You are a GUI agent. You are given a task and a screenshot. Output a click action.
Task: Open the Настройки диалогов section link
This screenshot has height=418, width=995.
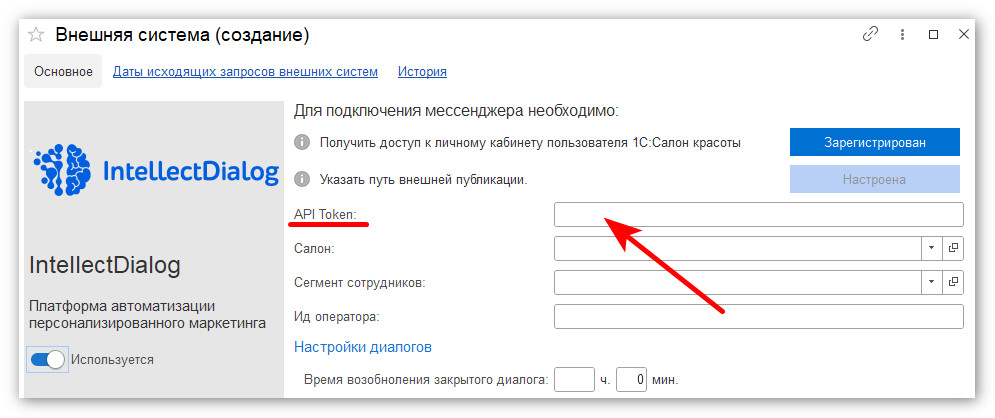pyautogui.click(x=363, y=347)
